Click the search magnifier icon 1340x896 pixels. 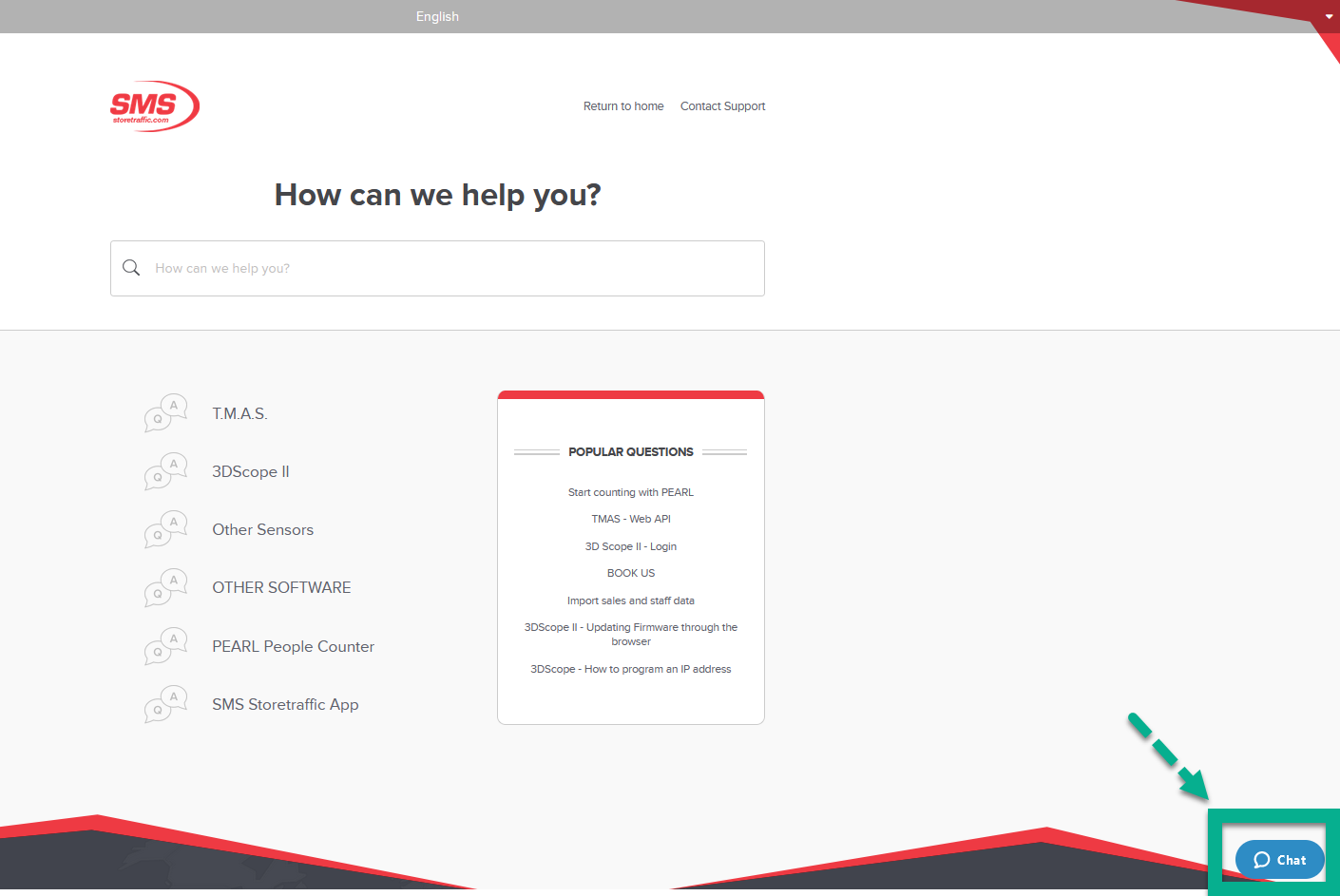[x=131, y=268]
